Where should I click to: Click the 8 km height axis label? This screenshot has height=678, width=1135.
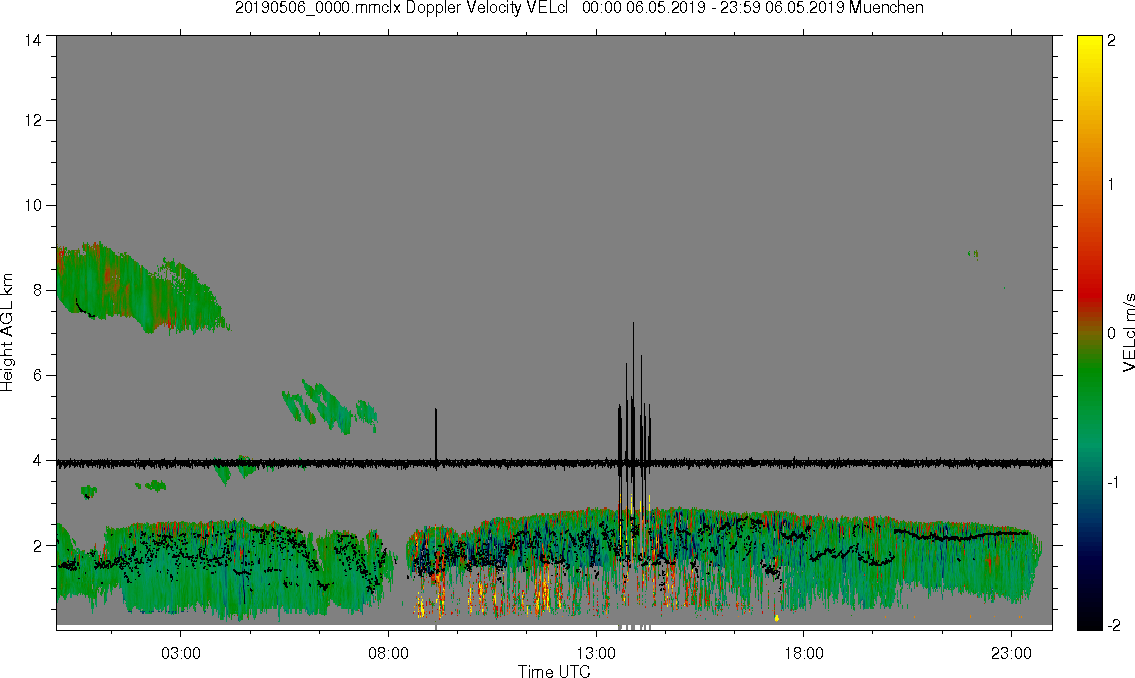37,290
